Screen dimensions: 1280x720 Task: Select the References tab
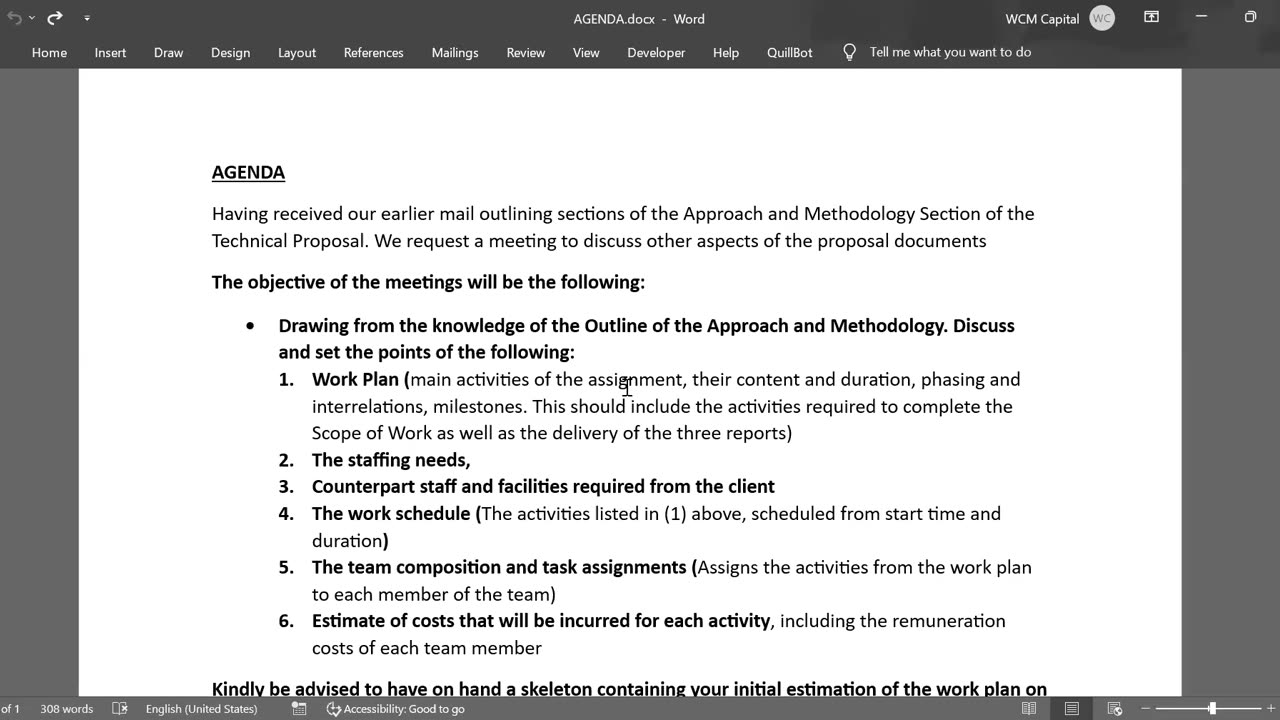pyautogui.click(x=373, y=52)
